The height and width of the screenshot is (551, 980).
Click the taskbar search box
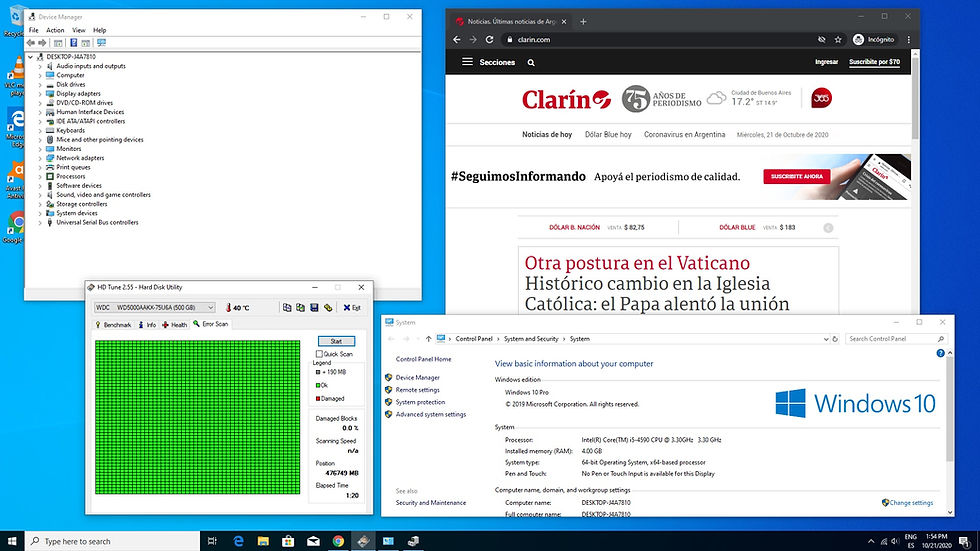[x=112, y=541]
